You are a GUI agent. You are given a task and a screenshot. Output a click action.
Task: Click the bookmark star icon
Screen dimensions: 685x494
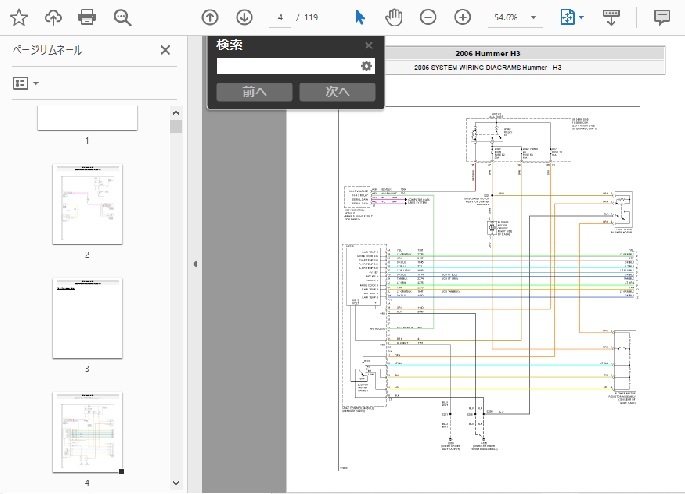click(x=19, y=17)
